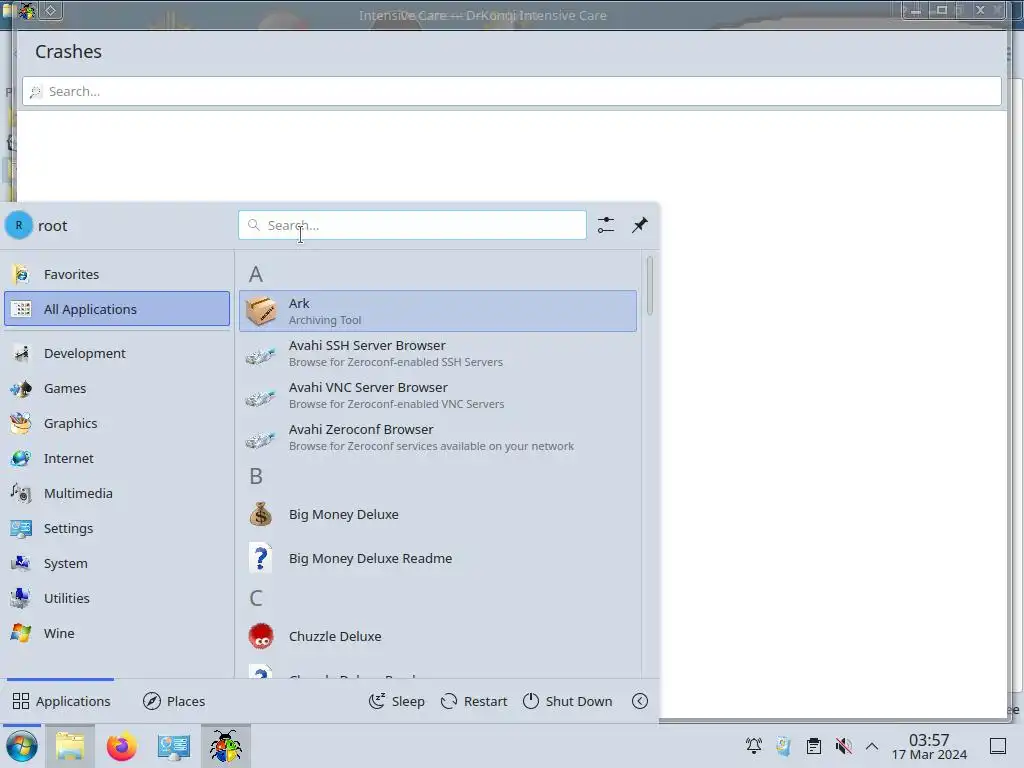Viewport: 1024px width, 768px height.
Task: Open notifications bell in tray
Action: pyautogui.click(x=754, y=746)
